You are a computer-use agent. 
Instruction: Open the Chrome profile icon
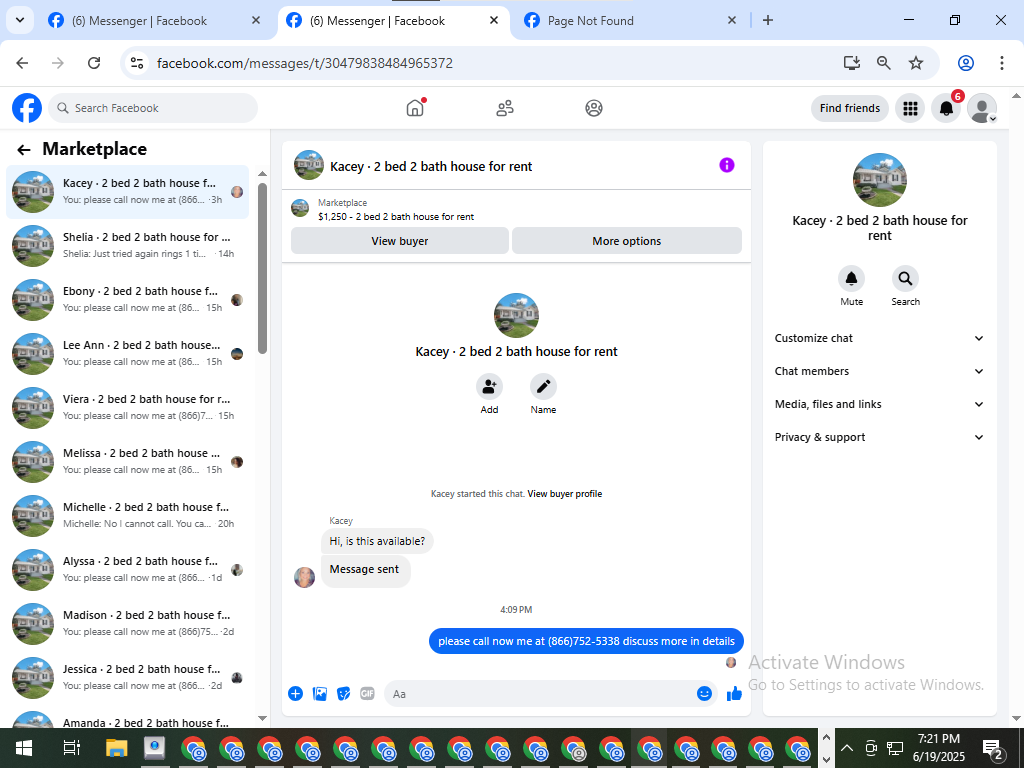(966, 63)
